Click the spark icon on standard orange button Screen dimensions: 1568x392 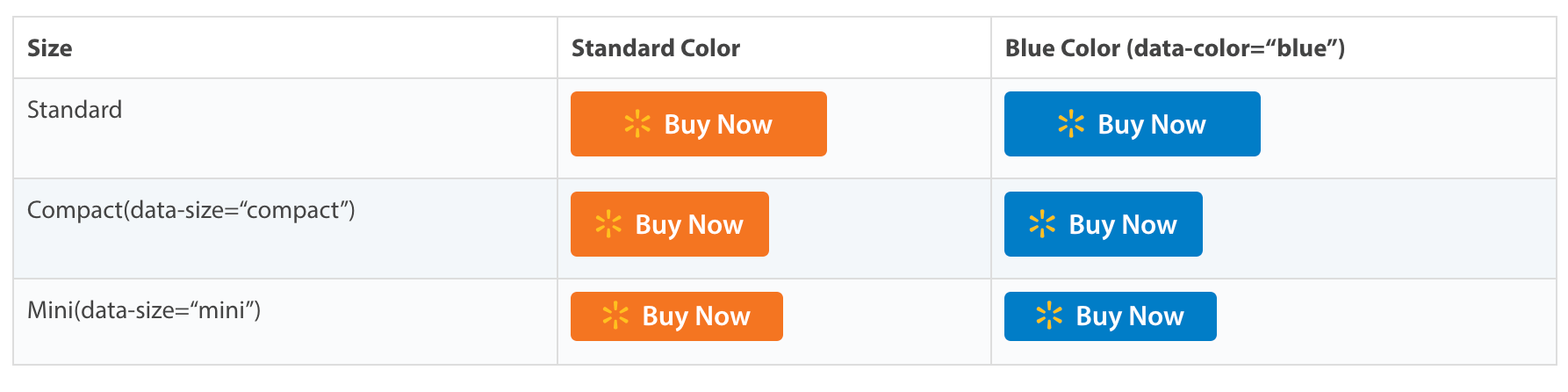pyautogui.click(x=637, y=124)
